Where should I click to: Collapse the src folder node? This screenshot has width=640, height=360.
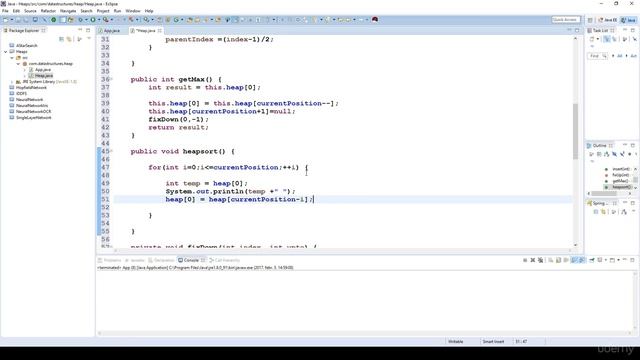tap(12, 58)
